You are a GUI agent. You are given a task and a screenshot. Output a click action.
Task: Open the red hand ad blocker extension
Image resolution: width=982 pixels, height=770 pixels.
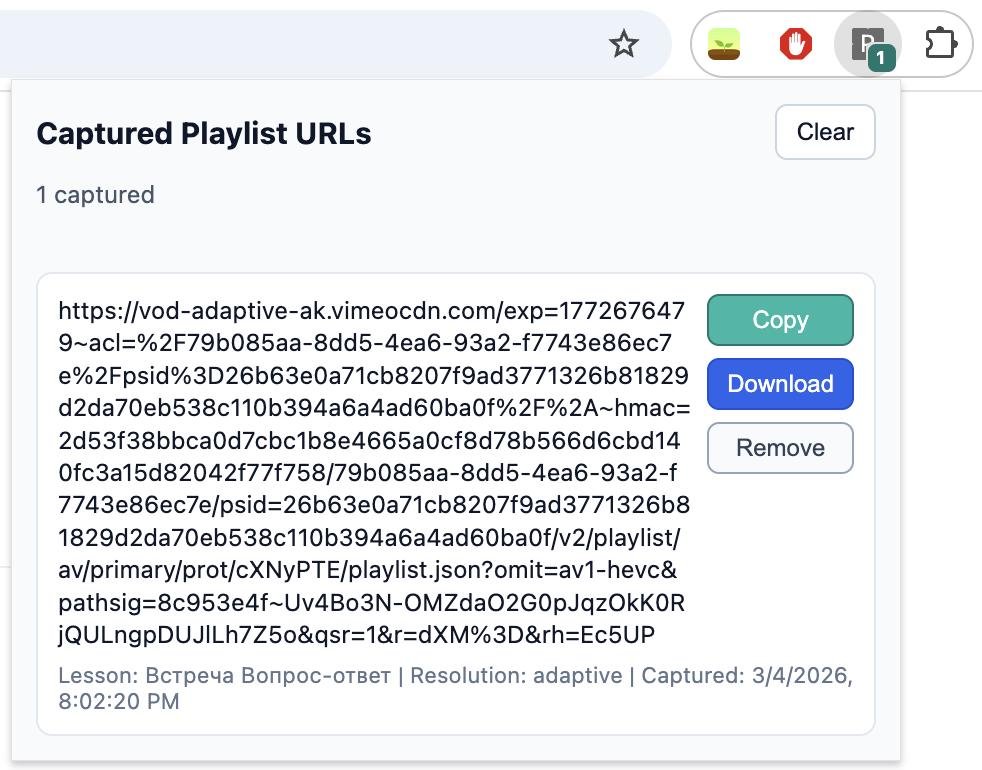coord(796,44)
